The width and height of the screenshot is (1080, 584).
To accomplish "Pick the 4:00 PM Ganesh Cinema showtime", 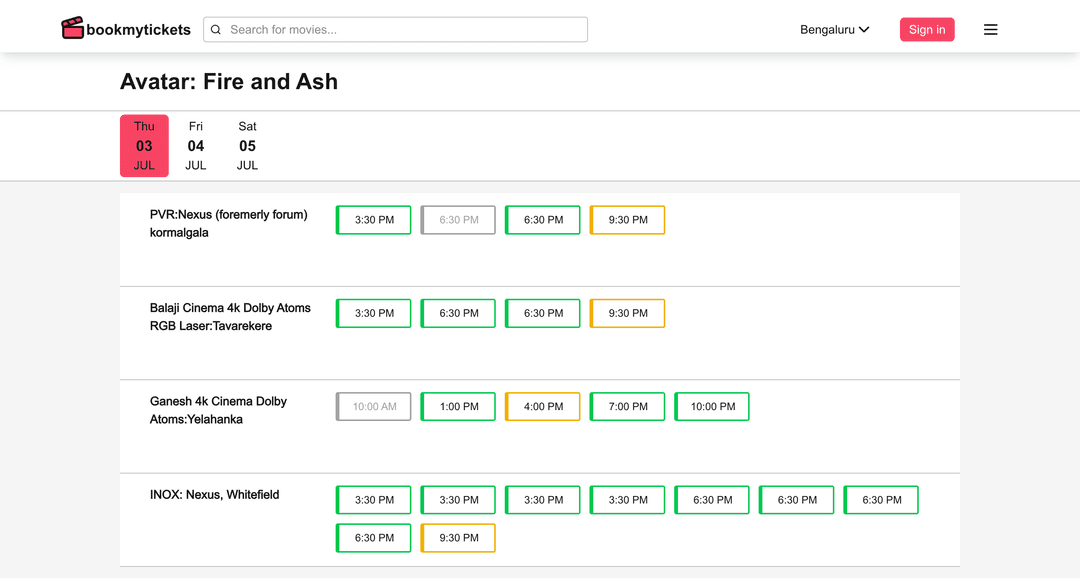I will (x=543, y=407).
